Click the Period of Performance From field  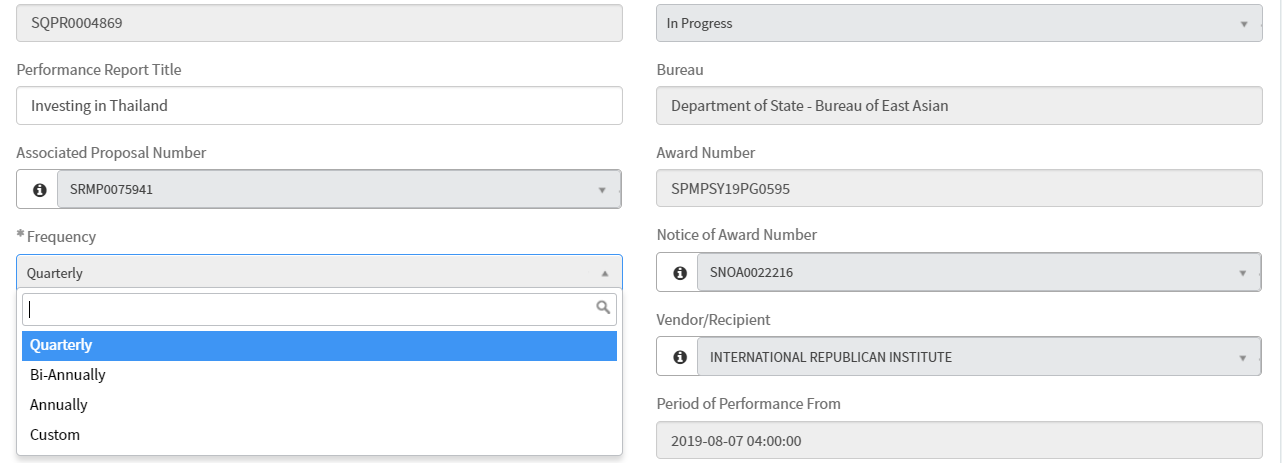958,440
